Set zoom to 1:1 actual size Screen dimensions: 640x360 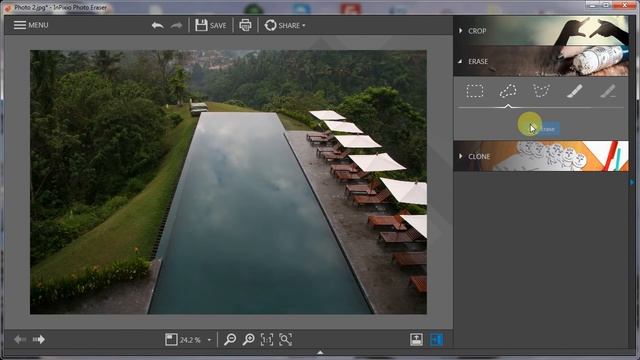point(267,340)
